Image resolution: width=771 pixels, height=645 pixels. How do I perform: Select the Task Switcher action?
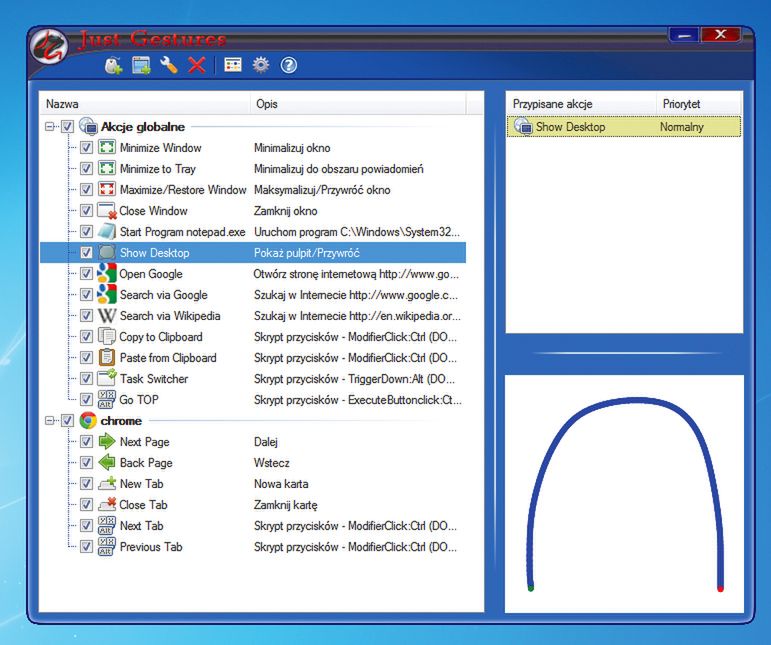(153, 379)
